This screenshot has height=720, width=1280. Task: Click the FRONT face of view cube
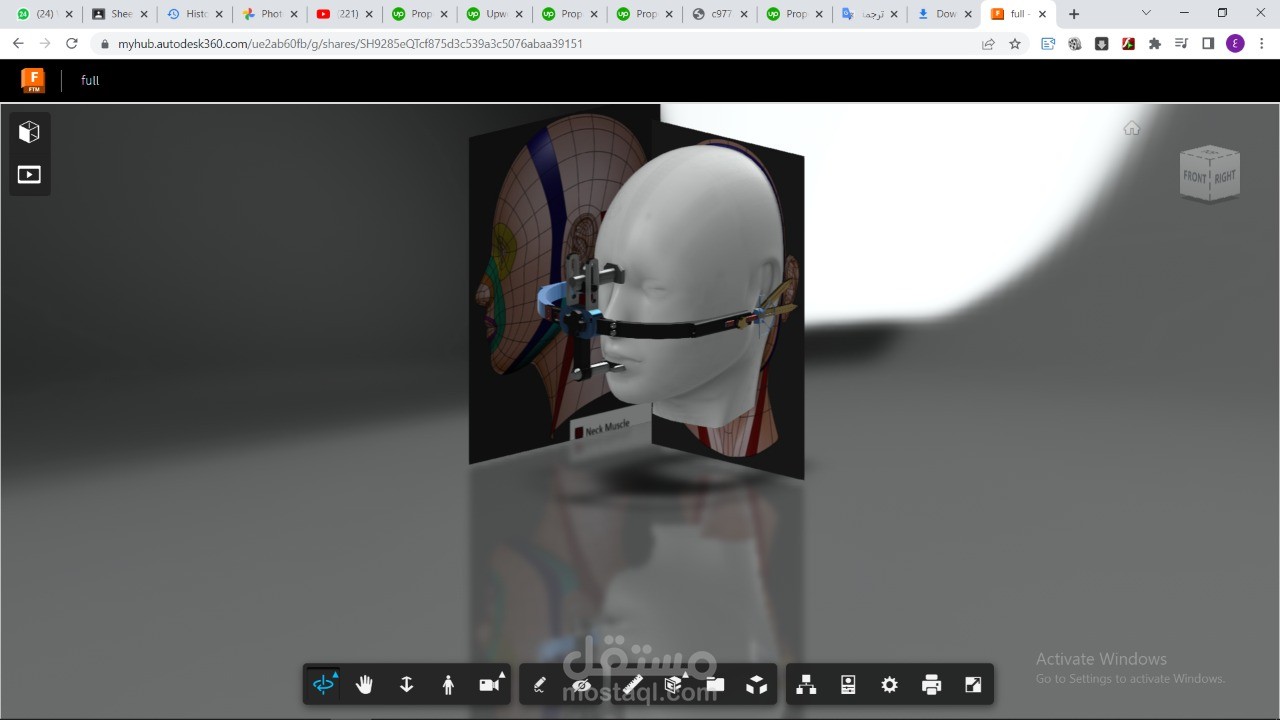[x=1196, y=178]
